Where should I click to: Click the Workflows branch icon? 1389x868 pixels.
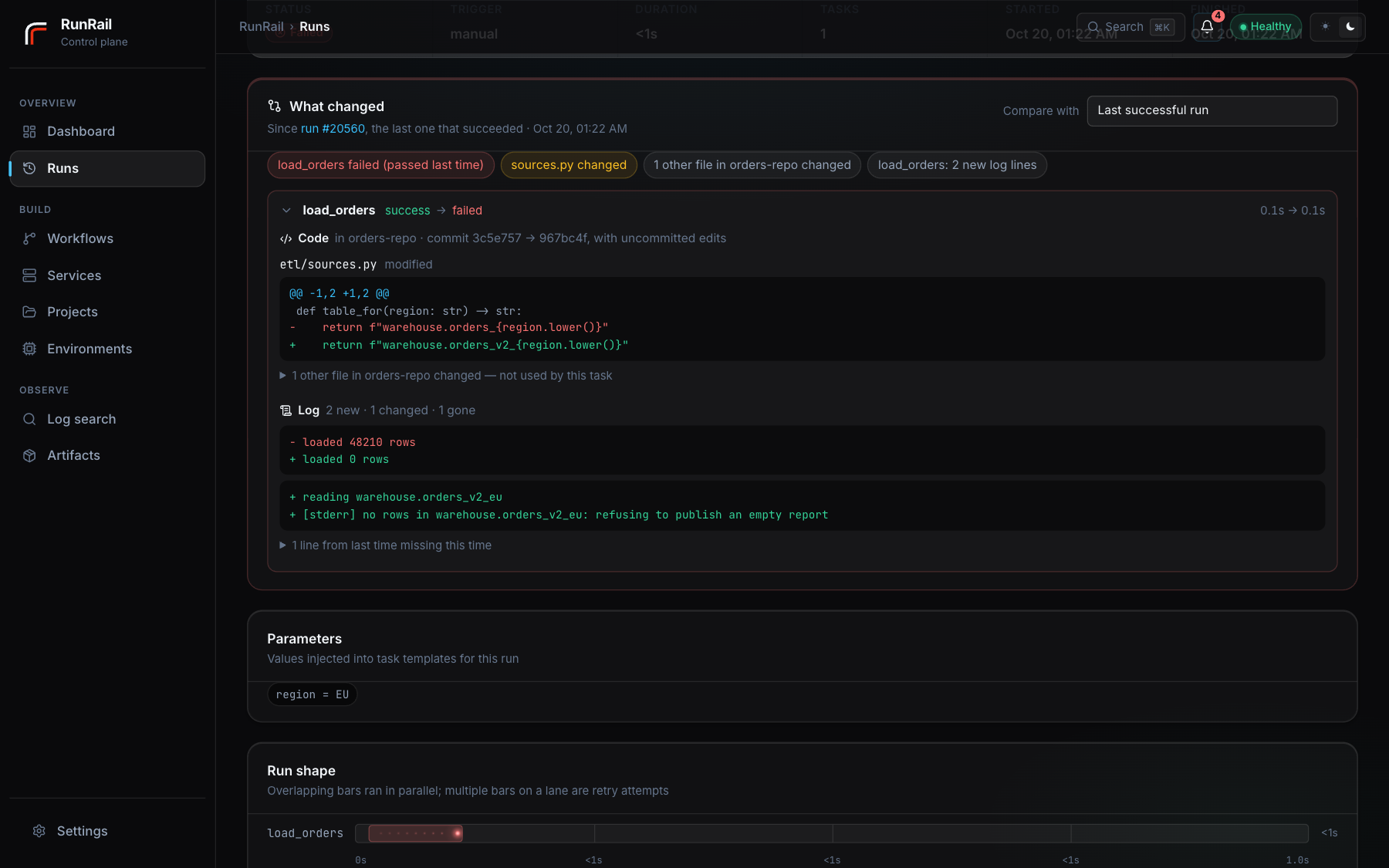coord(29,239)
